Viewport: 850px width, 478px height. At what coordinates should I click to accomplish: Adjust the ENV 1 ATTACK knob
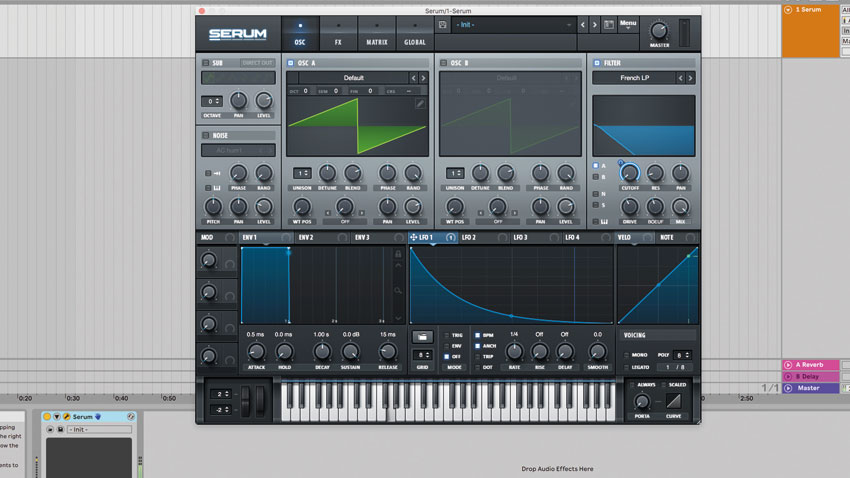[256, 352]
